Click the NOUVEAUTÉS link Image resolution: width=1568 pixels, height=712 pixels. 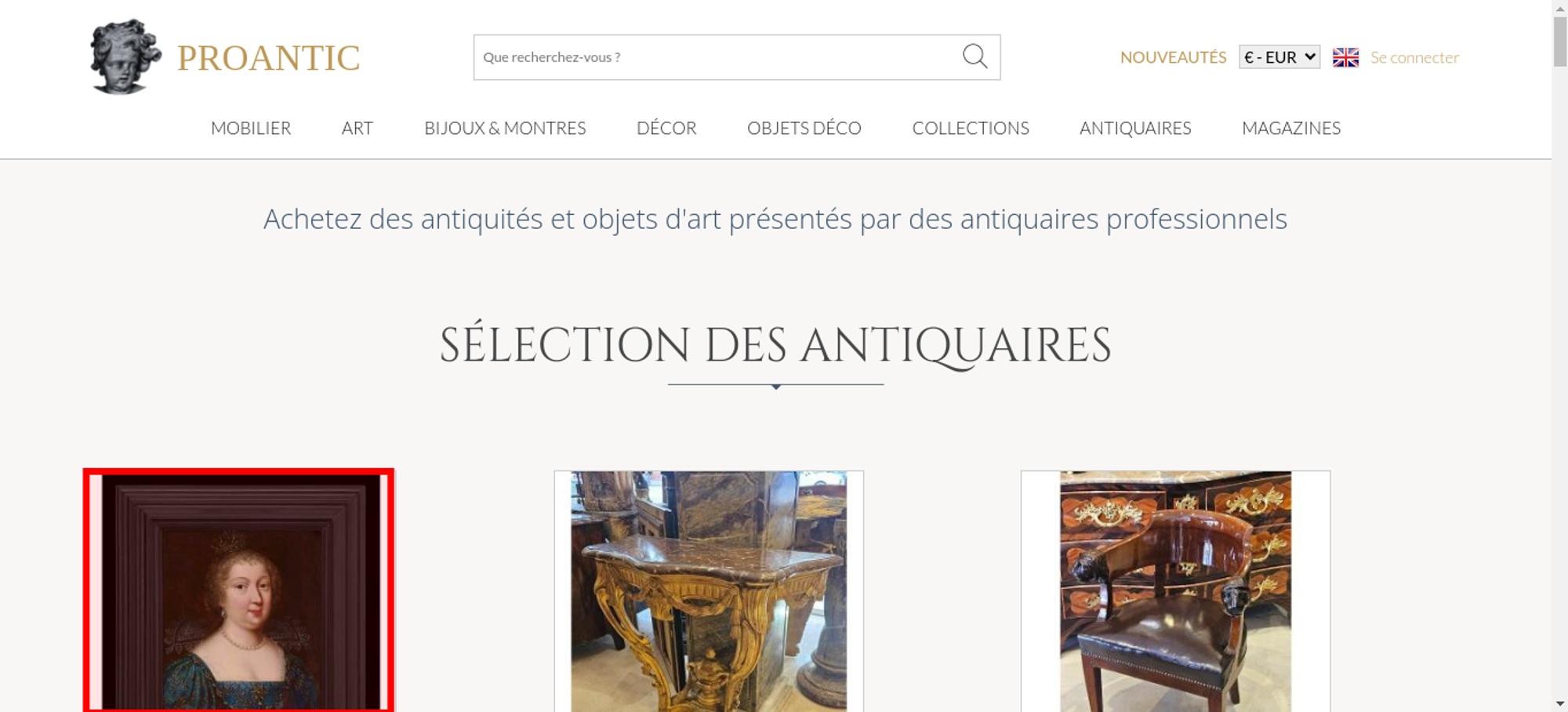[1173, 57]
